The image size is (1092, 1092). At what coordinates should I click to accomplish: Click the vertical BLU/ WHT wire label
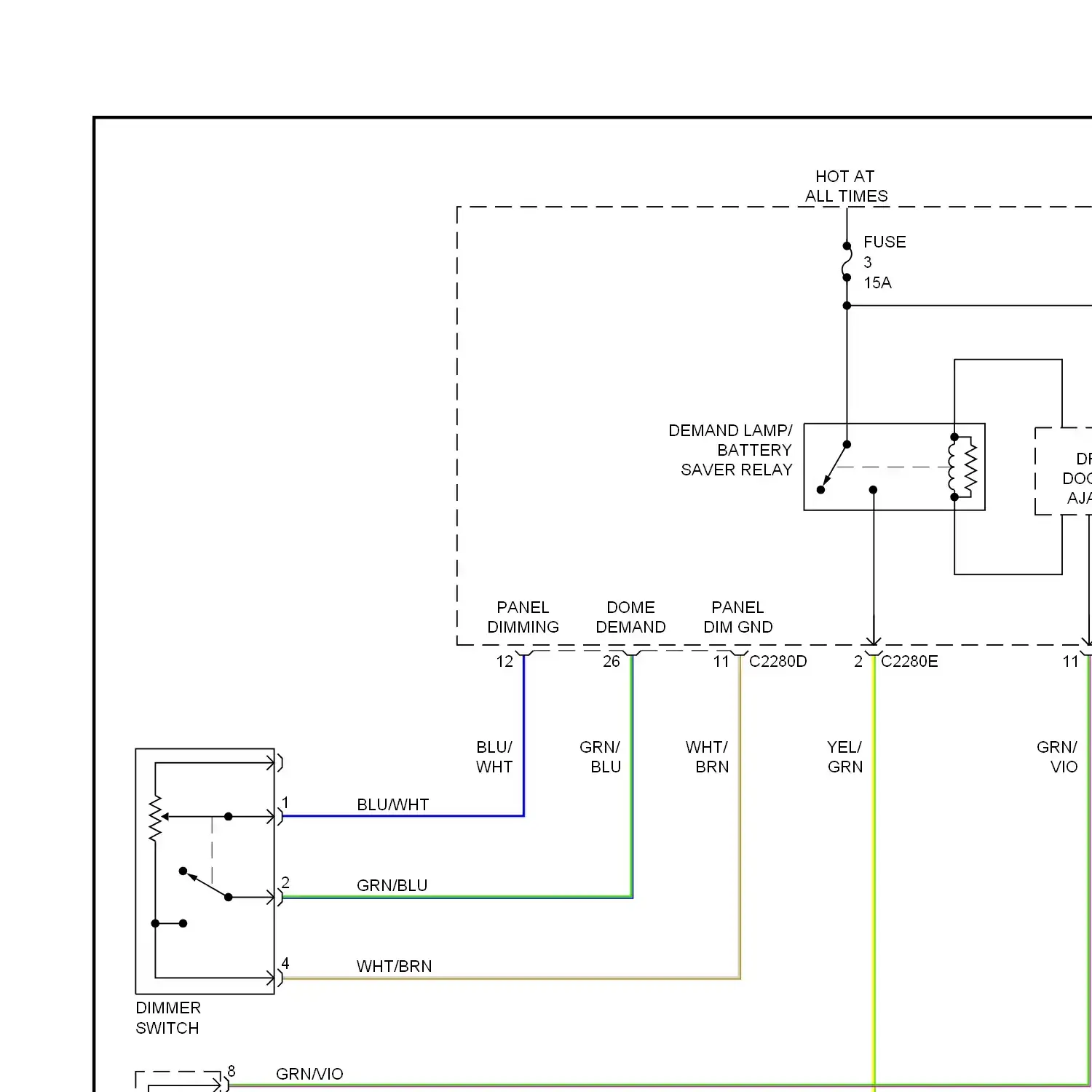tap(494, 757)
